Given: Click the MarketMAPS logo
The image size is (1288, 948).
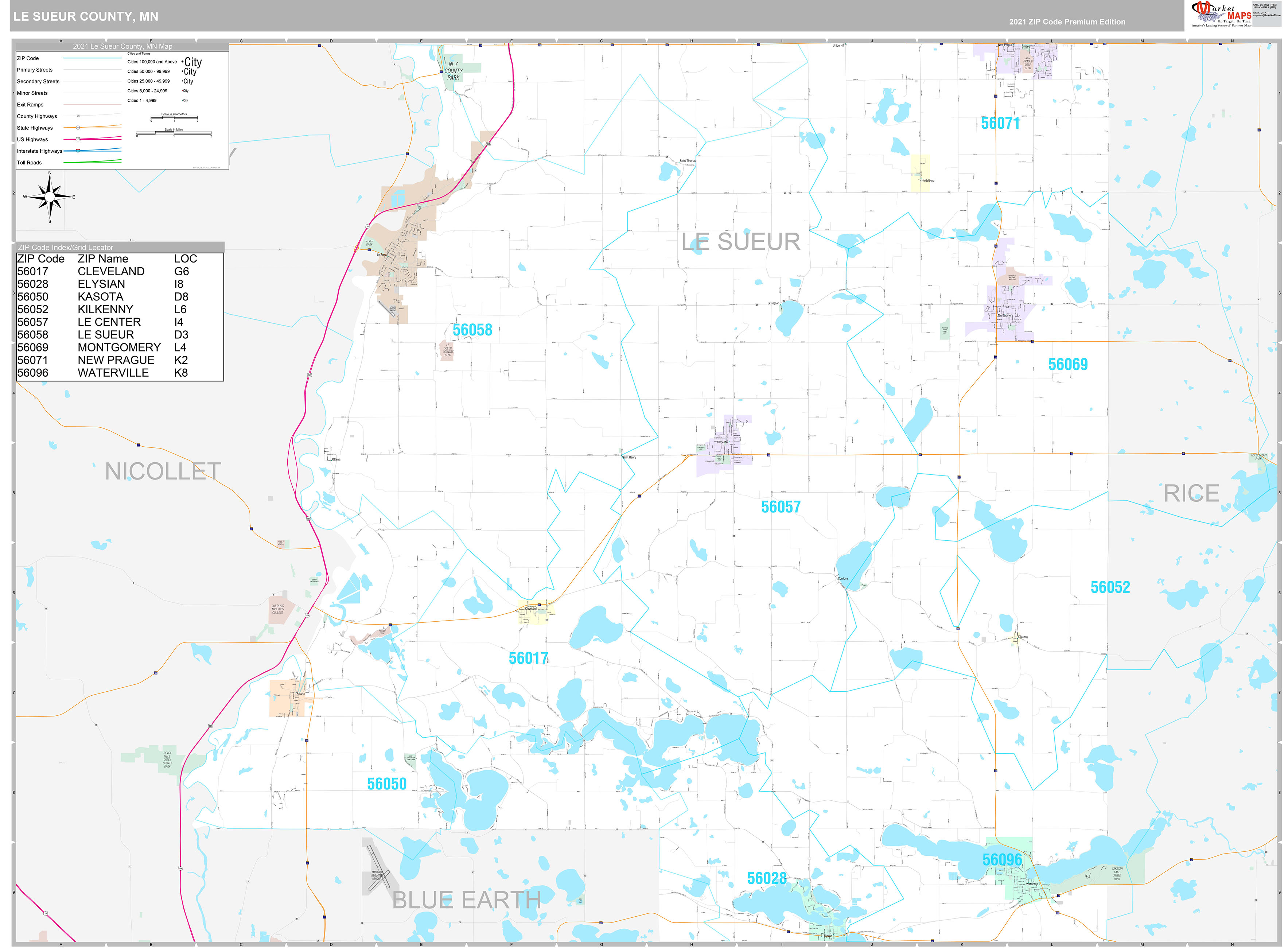Looking at the screenshot, I should click(x=1228, y=13).
